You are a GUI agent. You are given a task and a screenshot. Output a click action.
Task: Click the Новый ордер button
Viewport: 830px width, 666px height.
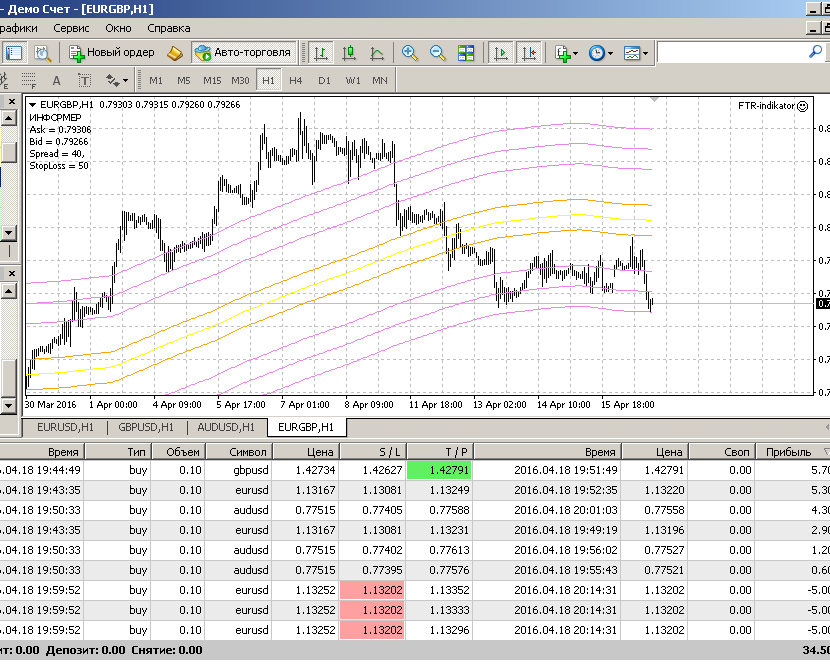[x=112, y=53]
